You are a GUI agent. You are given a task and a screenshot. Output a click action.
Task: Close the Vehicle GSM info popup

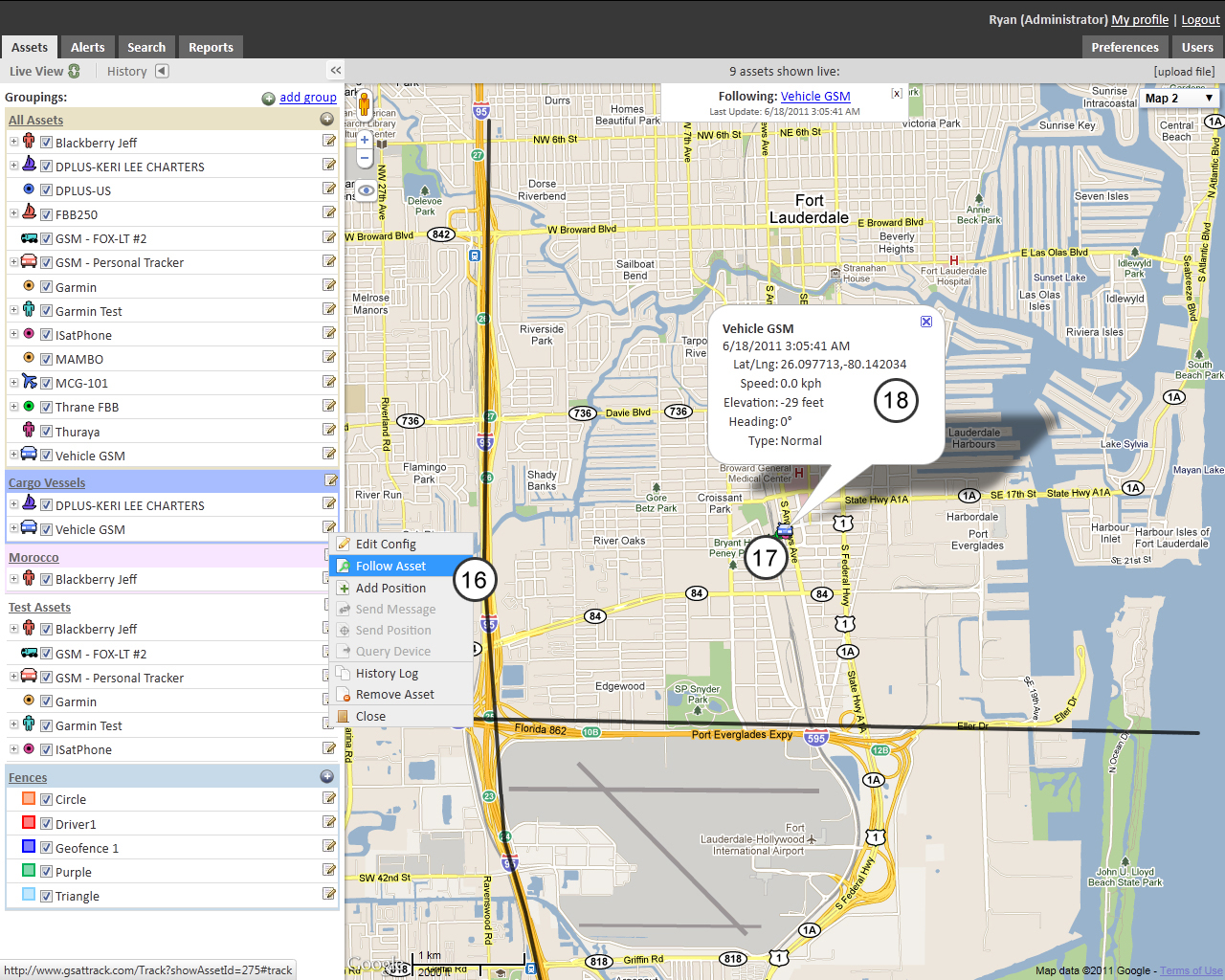click(x=925, y=322)
